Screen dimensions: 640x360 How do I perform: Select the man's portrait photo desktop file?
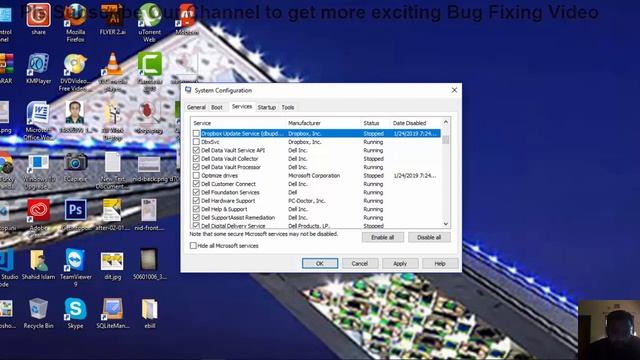coord(76,118)
